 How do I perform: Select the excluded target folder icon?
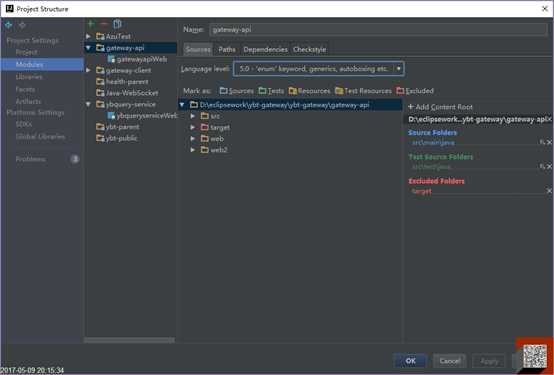pos(205,127)
